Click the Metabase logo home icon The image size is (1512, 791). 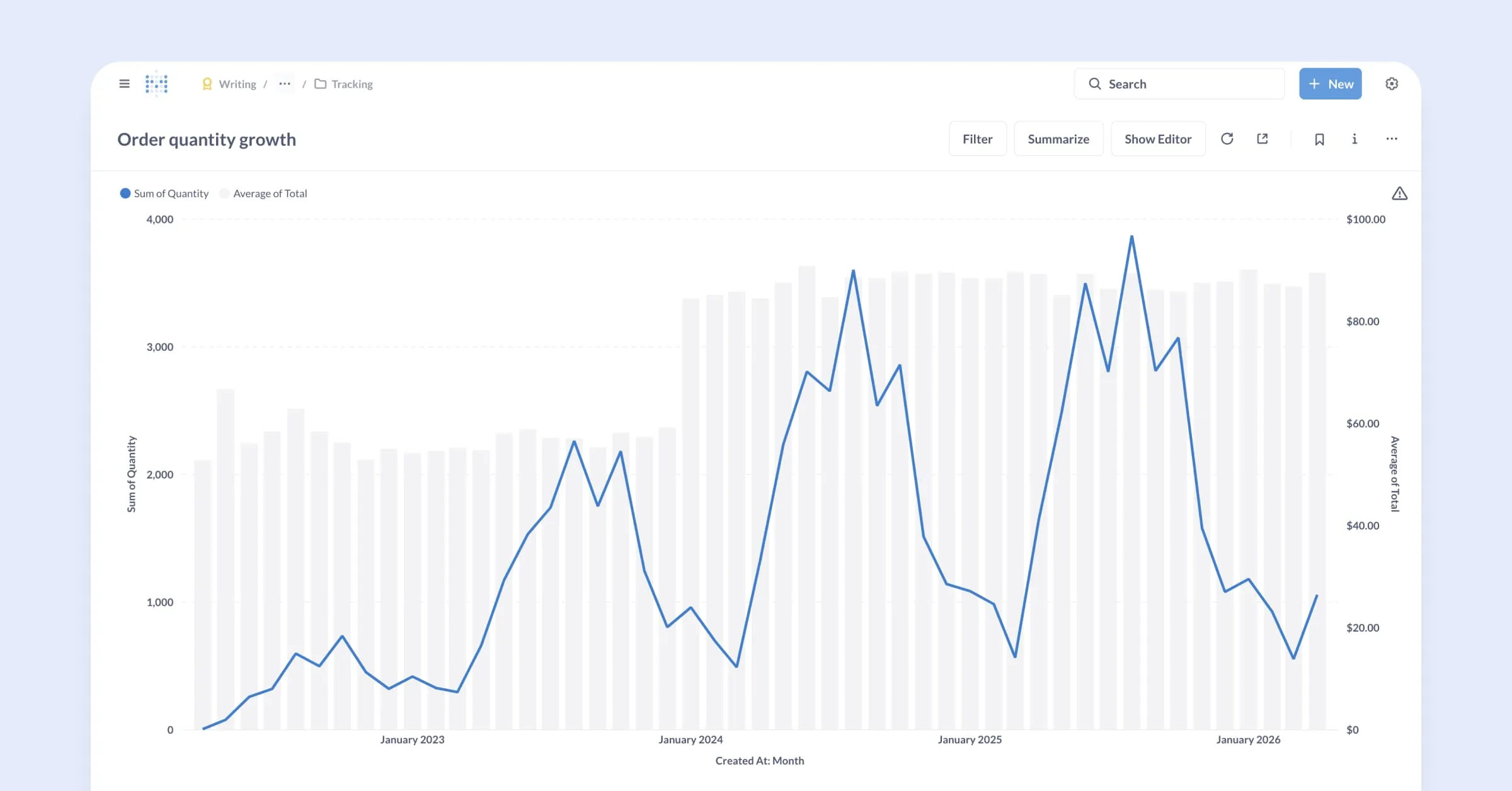tap(156, 84)
